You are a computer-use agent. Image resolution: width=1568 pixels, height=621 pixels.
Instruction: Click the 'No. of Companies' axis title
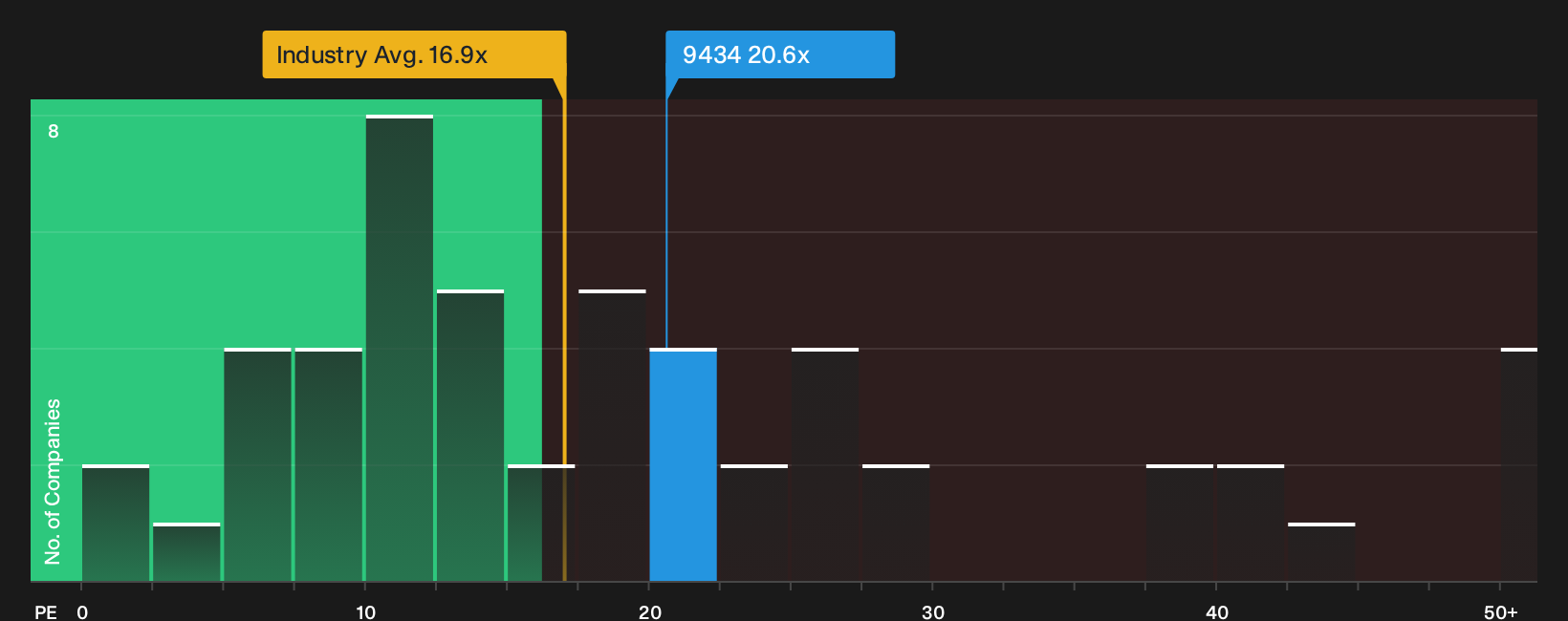click(x=53, y=482)
